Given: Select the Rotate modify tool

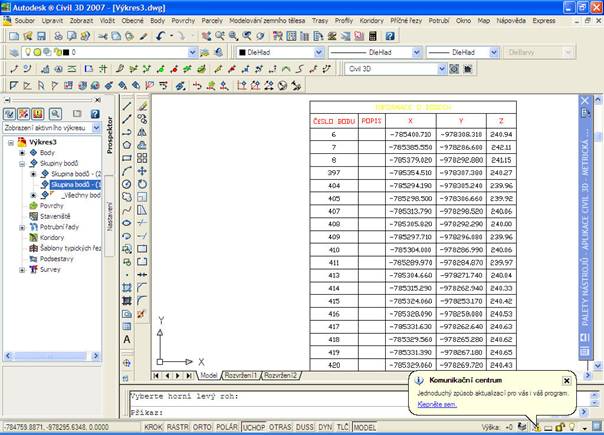Looking at the screenshot, I should pyautogui.click(x=142, y=184).
